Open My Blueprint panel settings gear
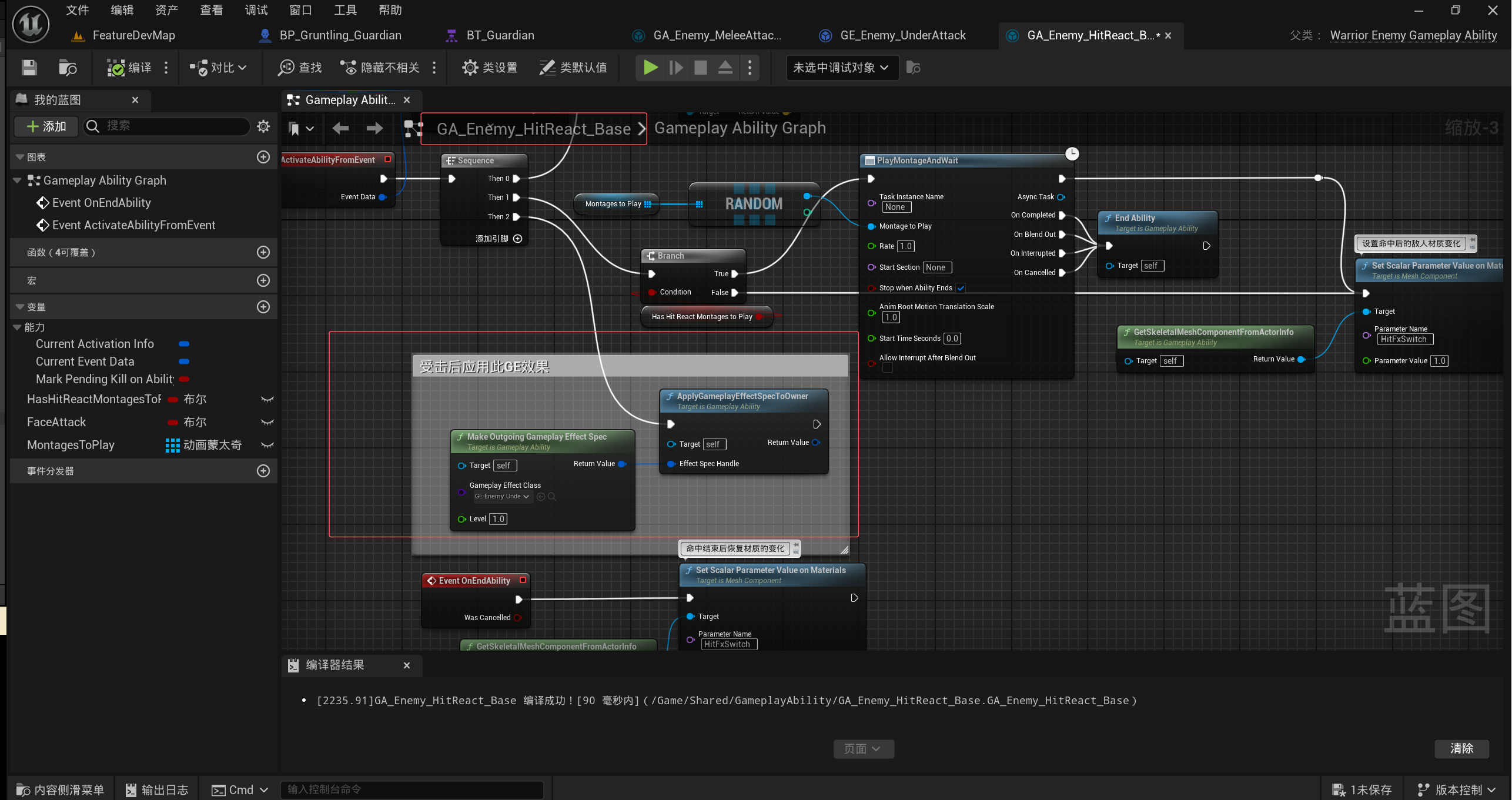Viewport: 1512px width, 800px height. [x=263, y=126]
